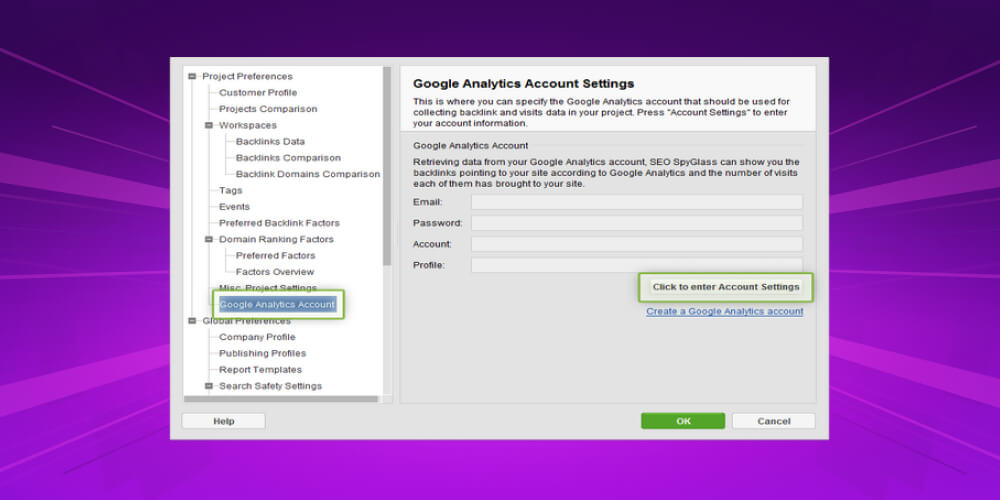Screen dimensions: 1000x500
Task: Collapse the Workspaces tree node
Action: coord(209,126)
